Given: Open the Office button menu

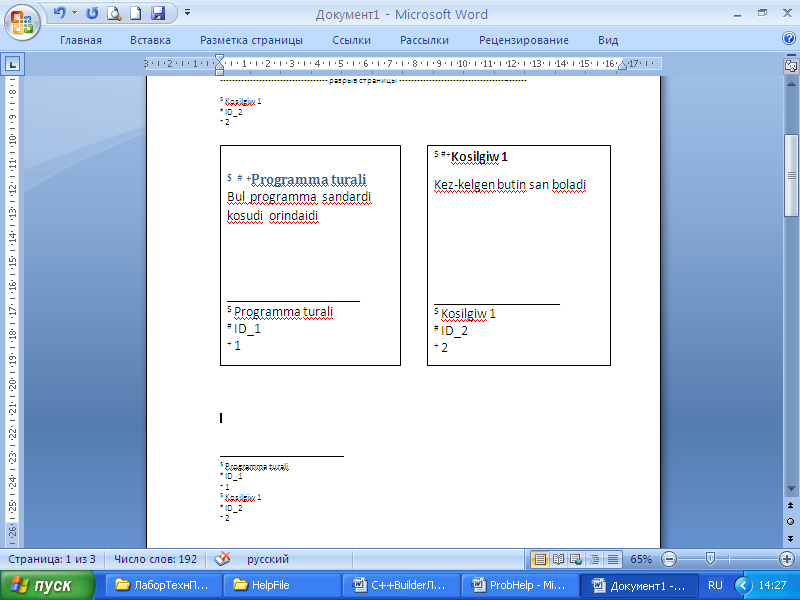Looking at the screenshot, I should pyautogui.click(x=22, y=22).
